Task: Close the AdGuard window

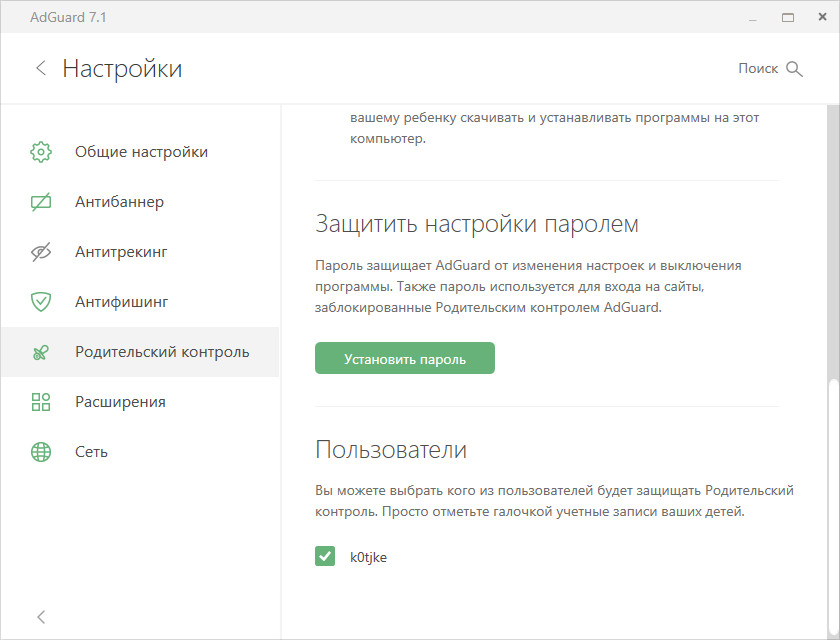Action: [x=822, y=17]
